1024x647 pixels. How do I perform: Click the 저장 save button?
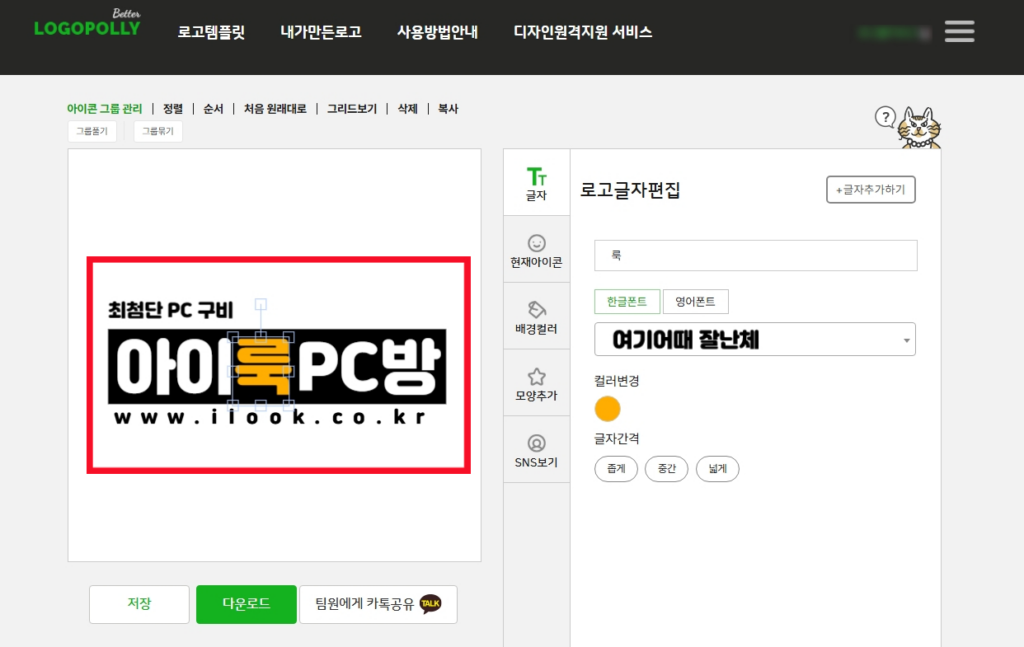click(139, 604)
